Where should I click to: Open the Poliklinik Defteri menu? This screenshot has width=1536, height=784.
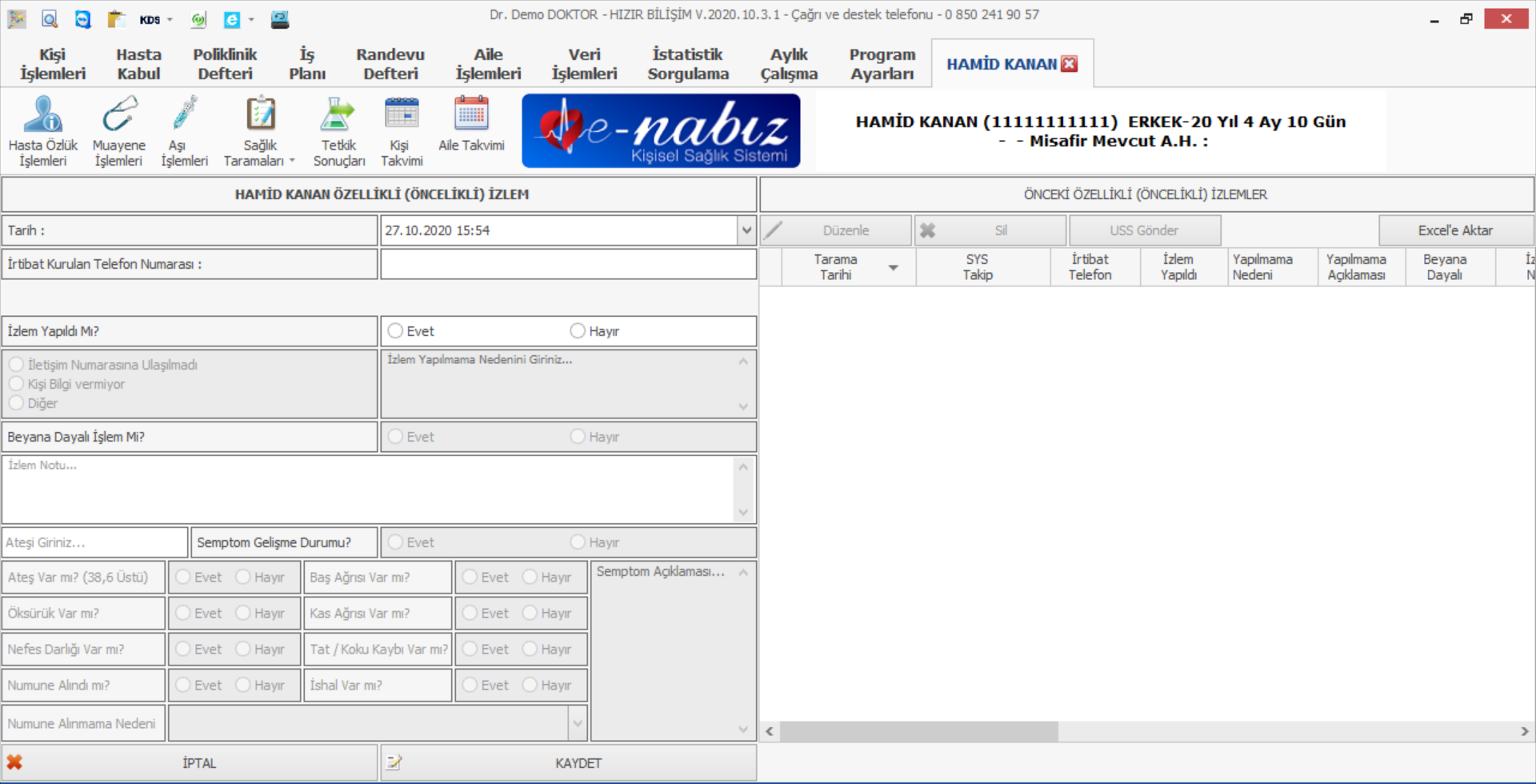click(x=225, y=64)
